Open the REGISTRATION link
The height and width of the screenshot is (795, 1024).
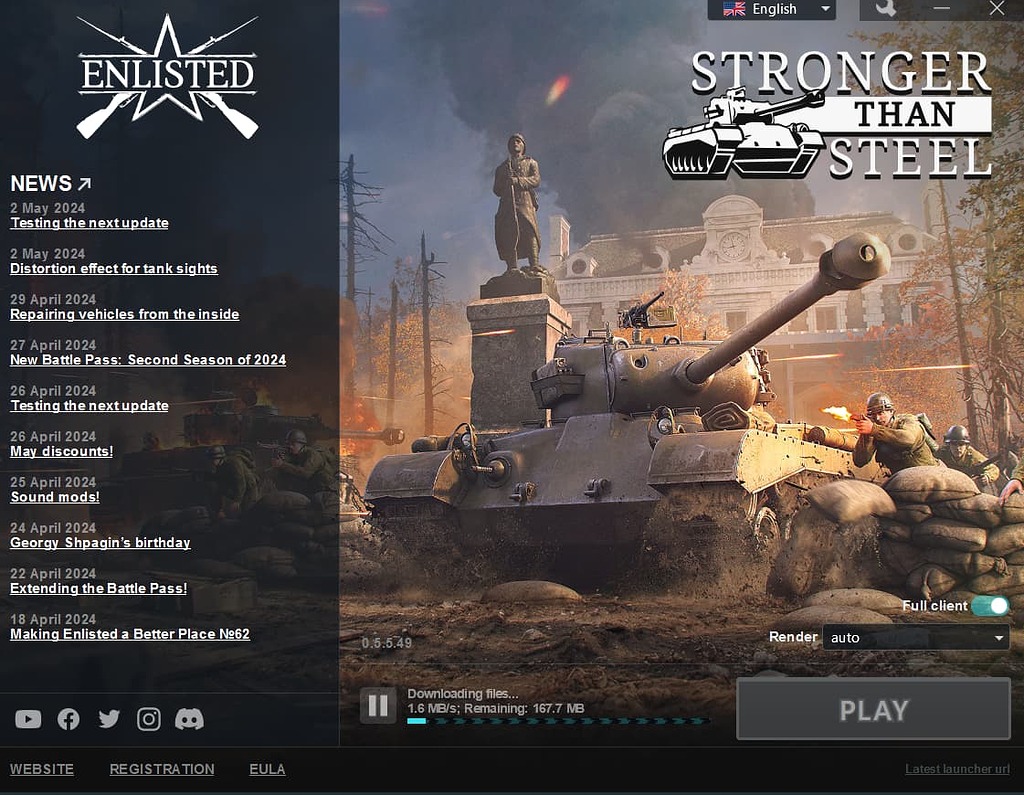[x=162, y=769]
